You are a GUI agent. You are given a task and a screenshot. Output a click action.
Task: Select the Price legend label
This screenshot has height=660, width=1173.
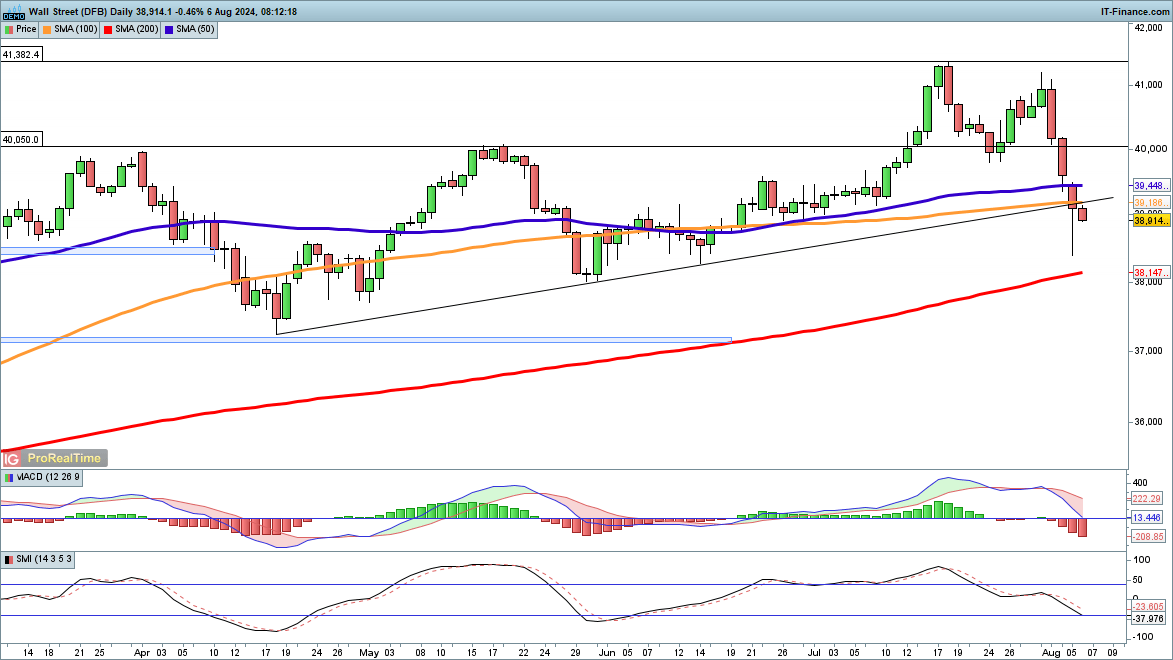(x=26, y=30)
